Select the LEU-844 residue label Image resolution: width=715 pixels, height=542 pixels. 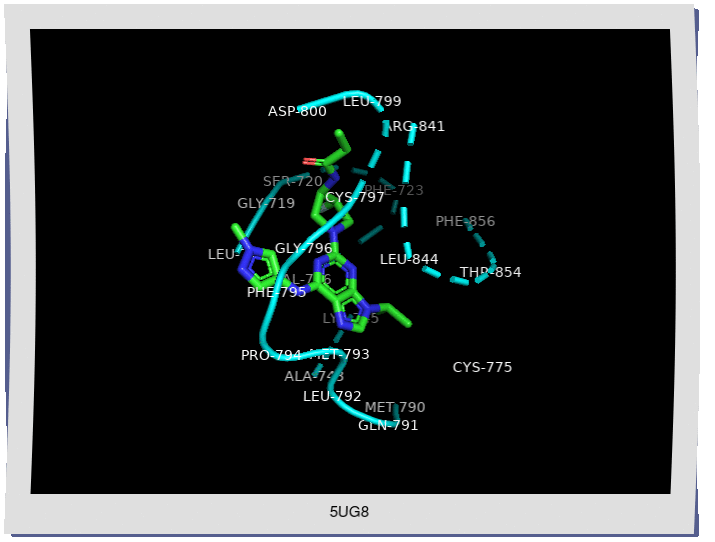click(x=409, y=259)
